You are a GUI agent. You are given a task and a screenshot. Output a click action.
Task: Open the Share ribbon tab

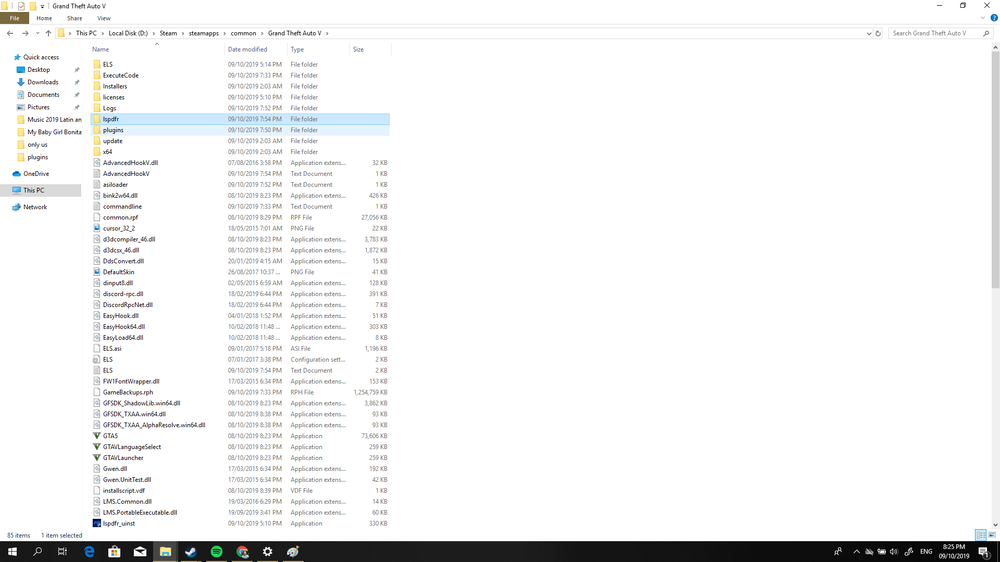pyautogui.click(x=75, y=18)
